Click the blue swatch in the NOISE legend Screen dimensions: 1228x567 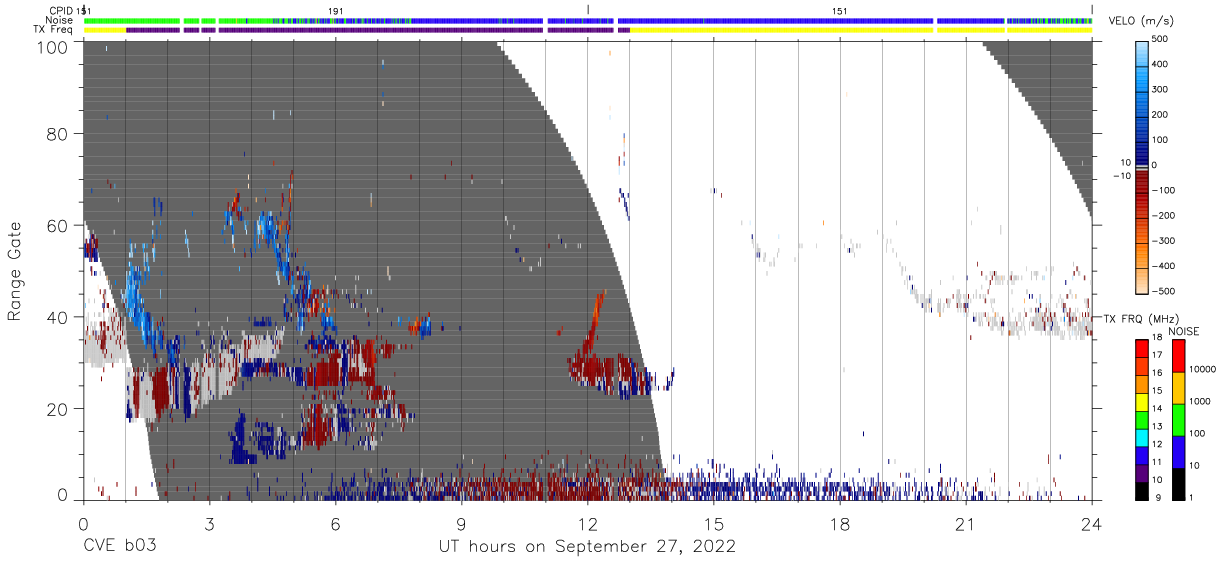click(1178, 451)
